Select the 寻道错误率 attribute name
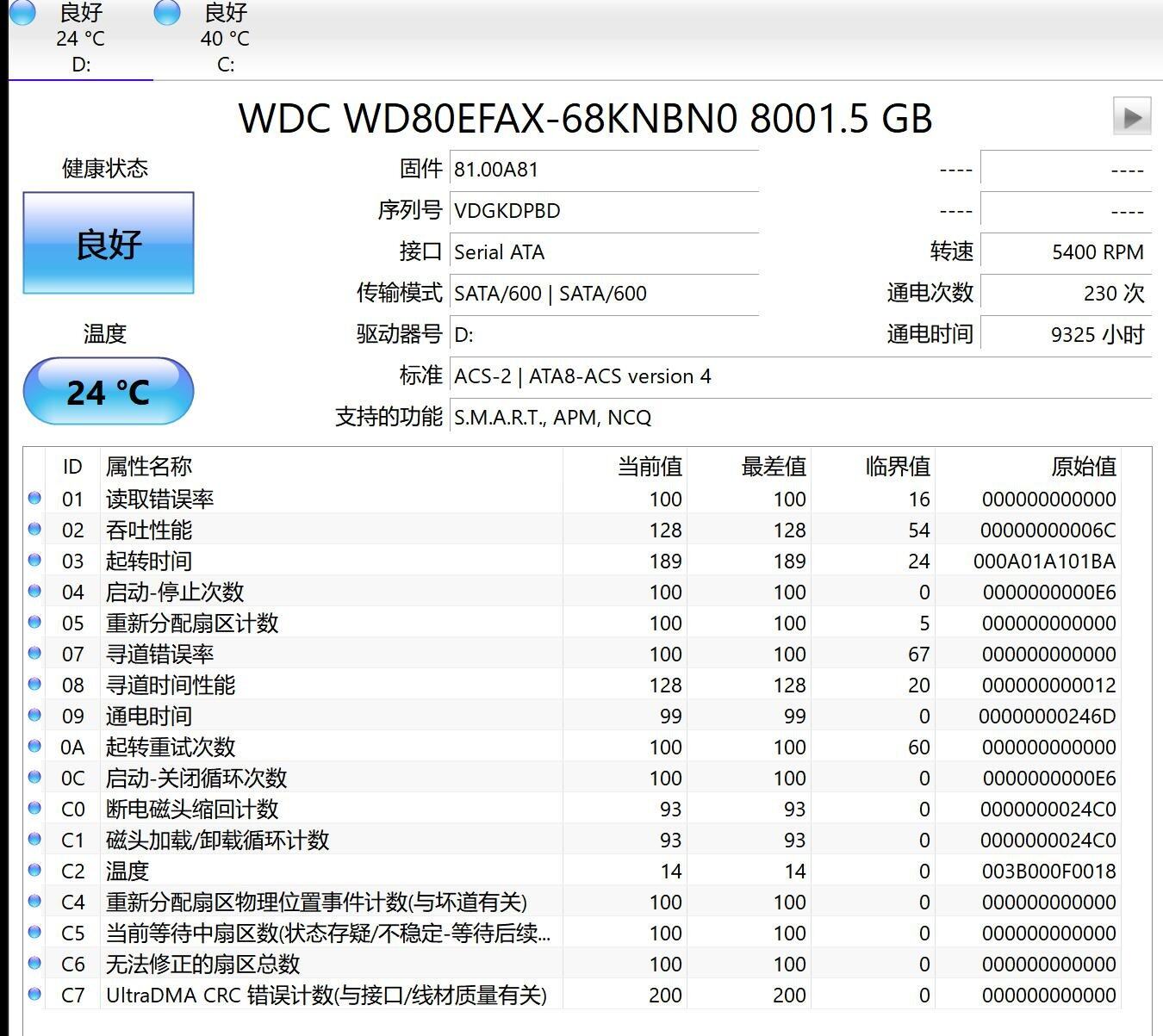1163x1036 pixels. (159, 654)
